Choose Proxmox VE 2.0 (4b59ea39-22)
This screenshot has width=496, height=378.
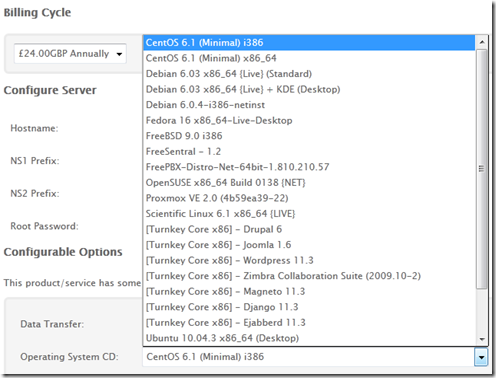[x=309, y=198]
